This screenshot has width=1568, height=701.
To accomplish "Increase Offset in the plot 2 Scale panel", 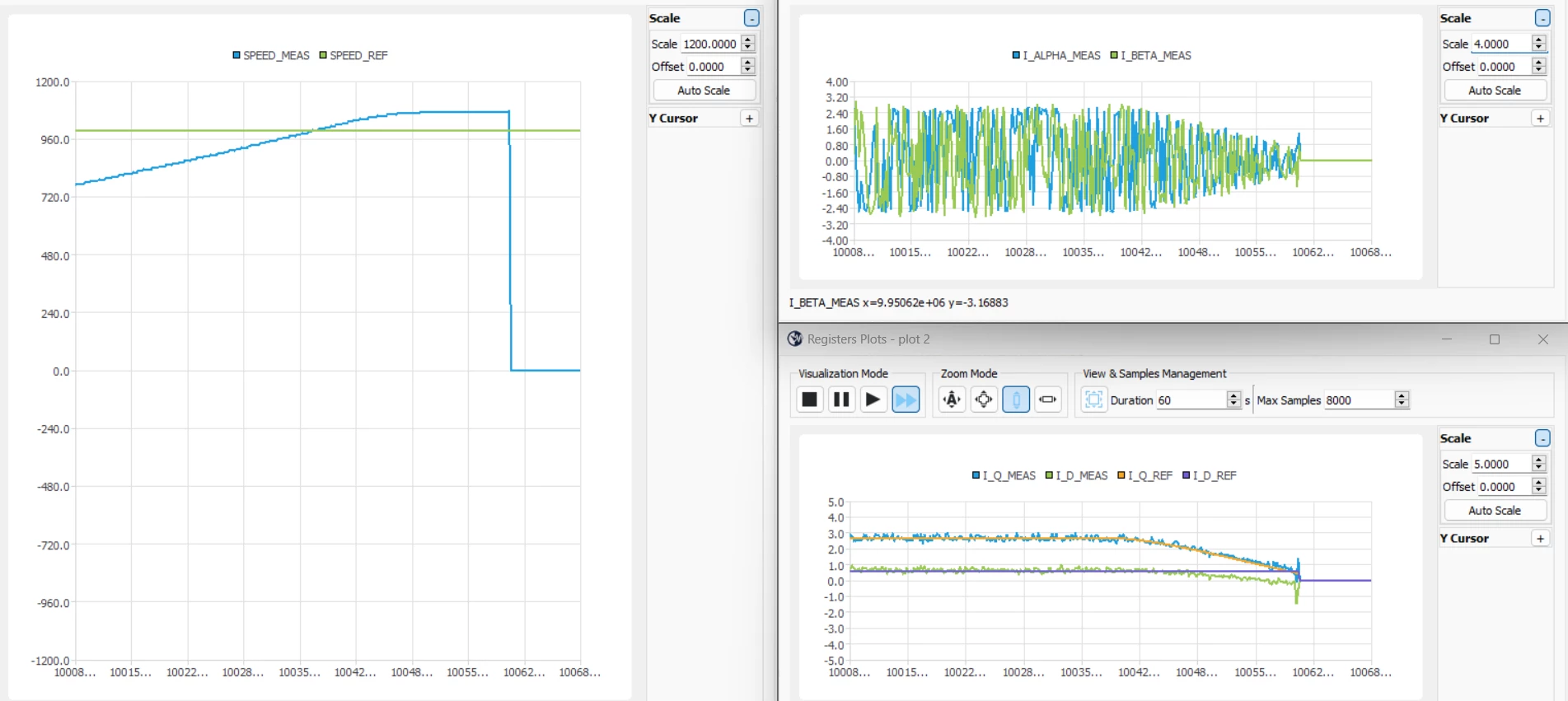I will (x=1539, y=482).
